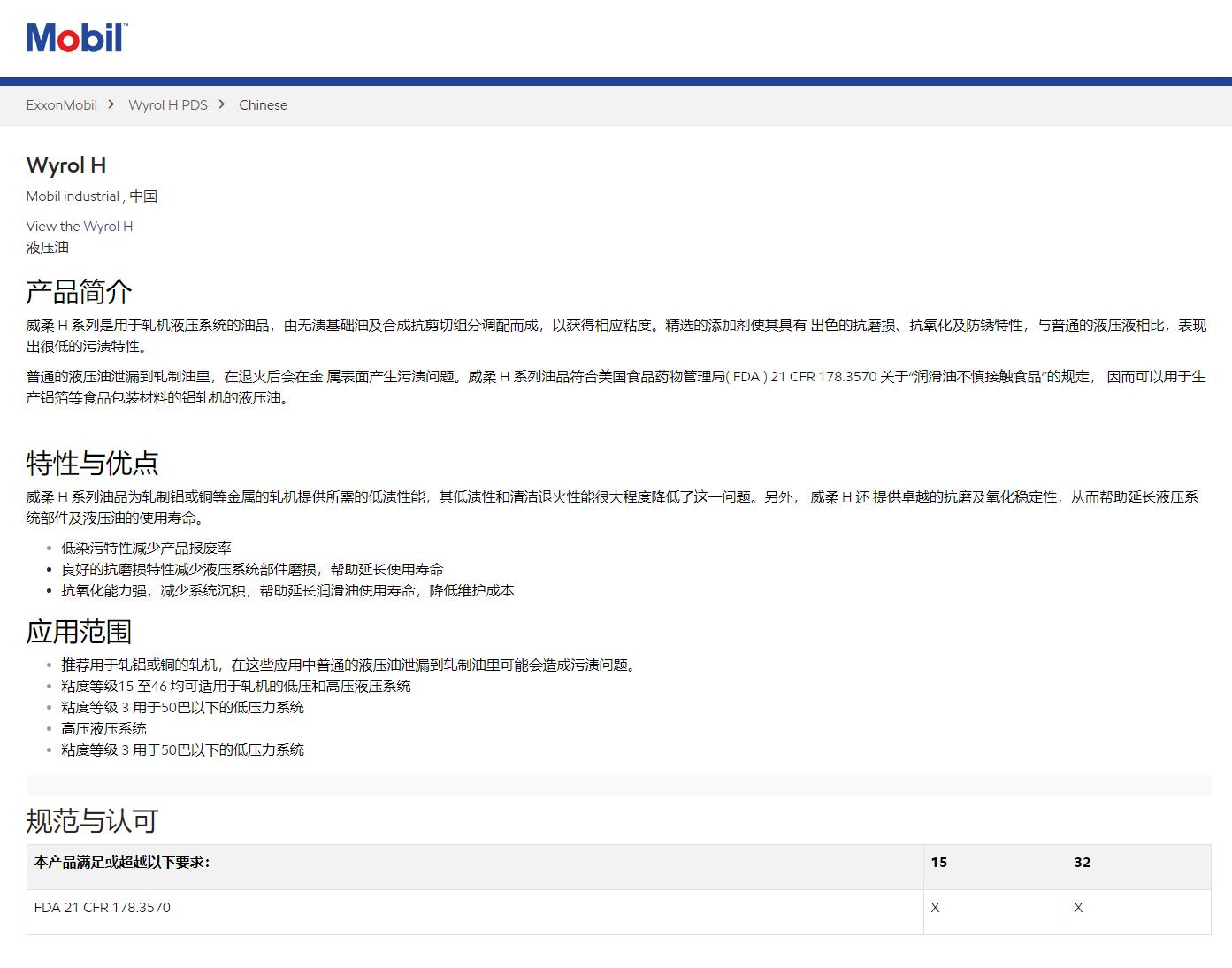Click the bullet '粘度等级15 至46 均可适用'
The height and width of the screenshot is (968, 1232).
[236, 686]
